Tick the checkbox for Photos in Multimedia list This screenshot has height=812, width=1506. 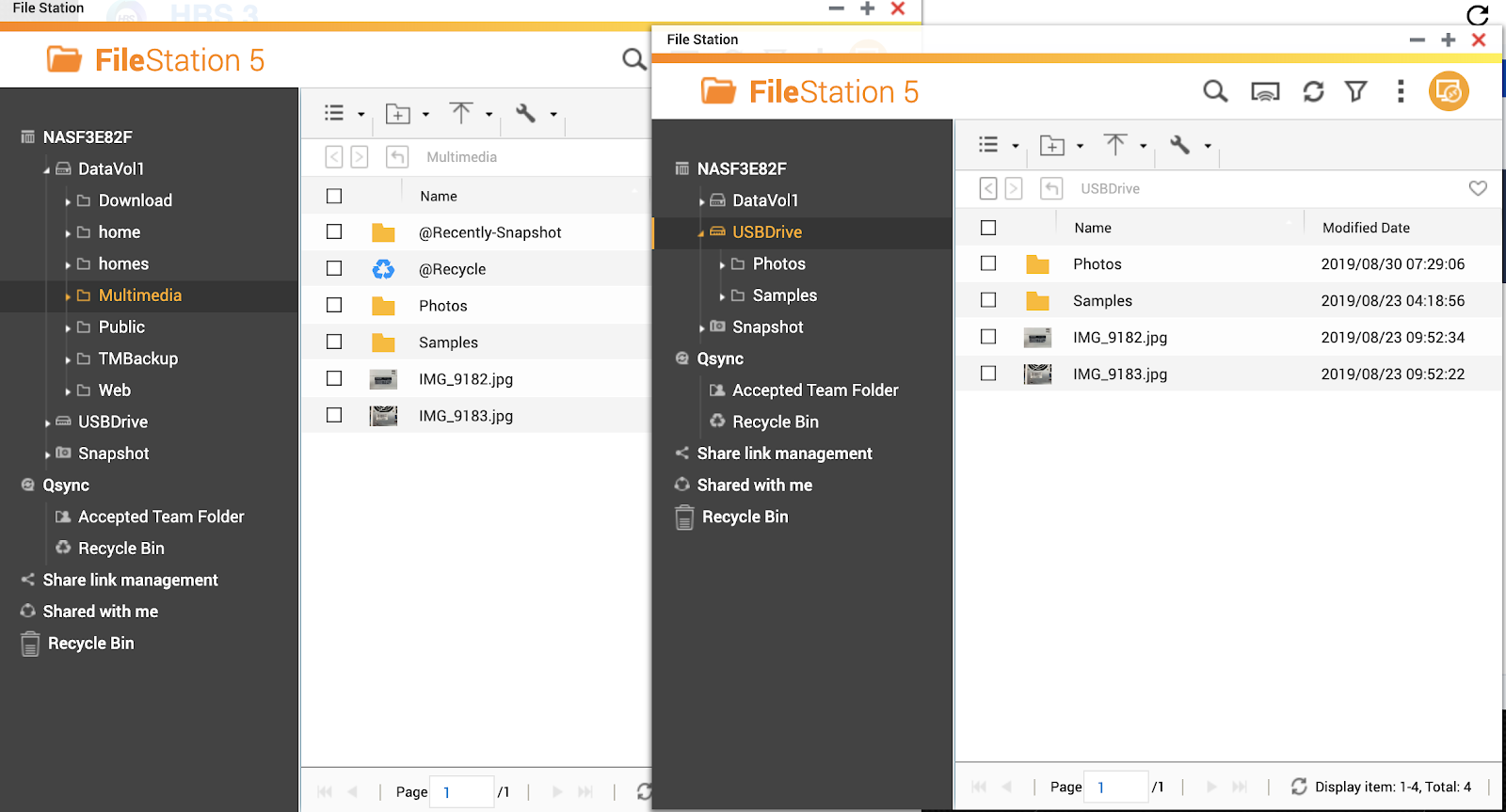334,305
